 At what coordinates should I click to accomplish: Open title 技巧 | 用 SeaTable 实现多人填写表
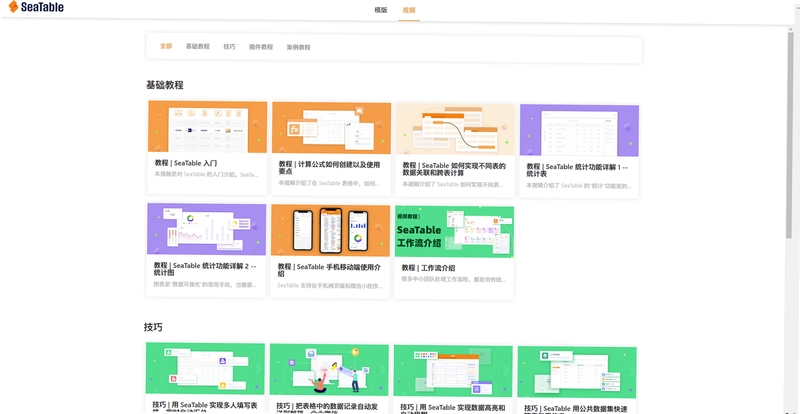[205, 406]
